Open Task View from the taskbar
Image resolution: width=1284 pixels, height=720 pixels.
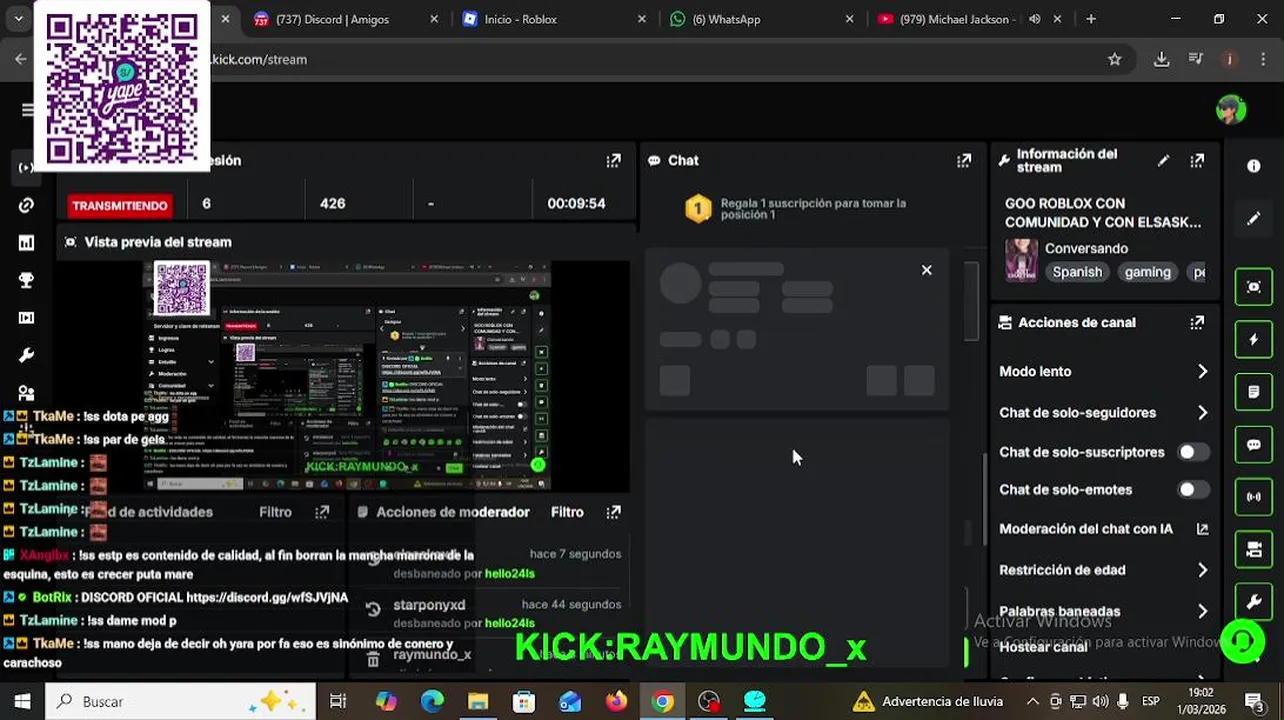point(338,702)
